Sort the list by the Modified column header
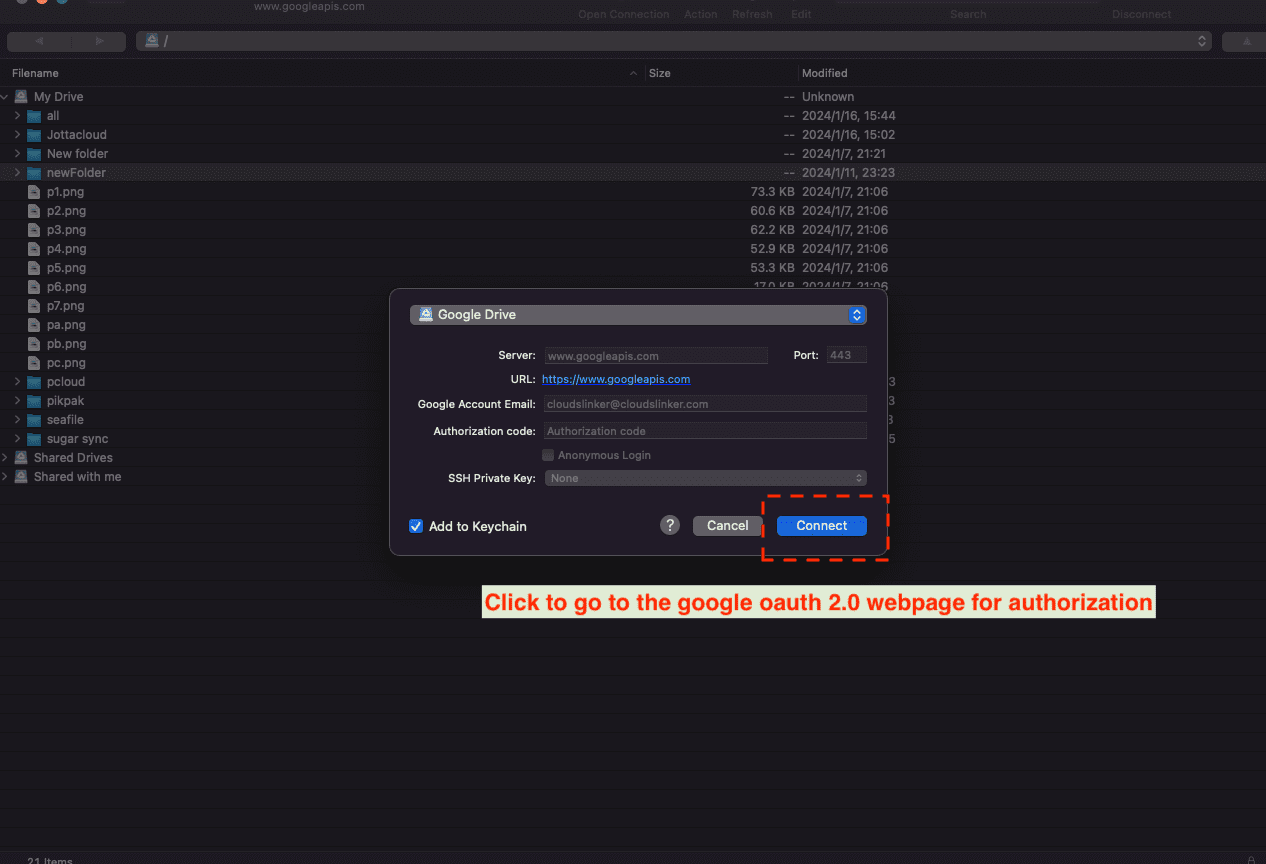Image resolution: width=1266 pixels, height=864 pixels. [825, 73]
